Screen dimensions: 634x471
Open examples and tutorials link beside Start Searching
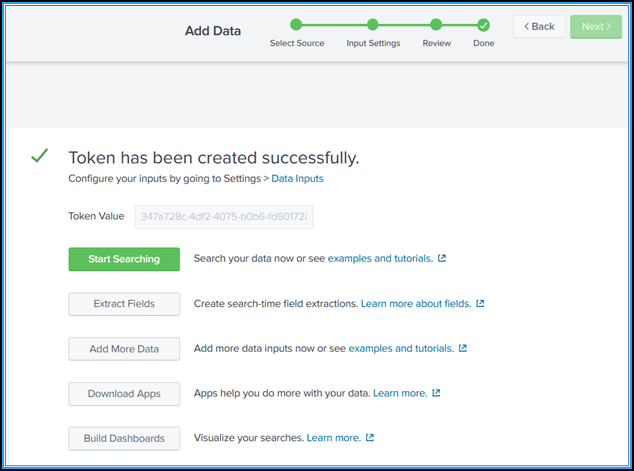(x=380, y=258)
